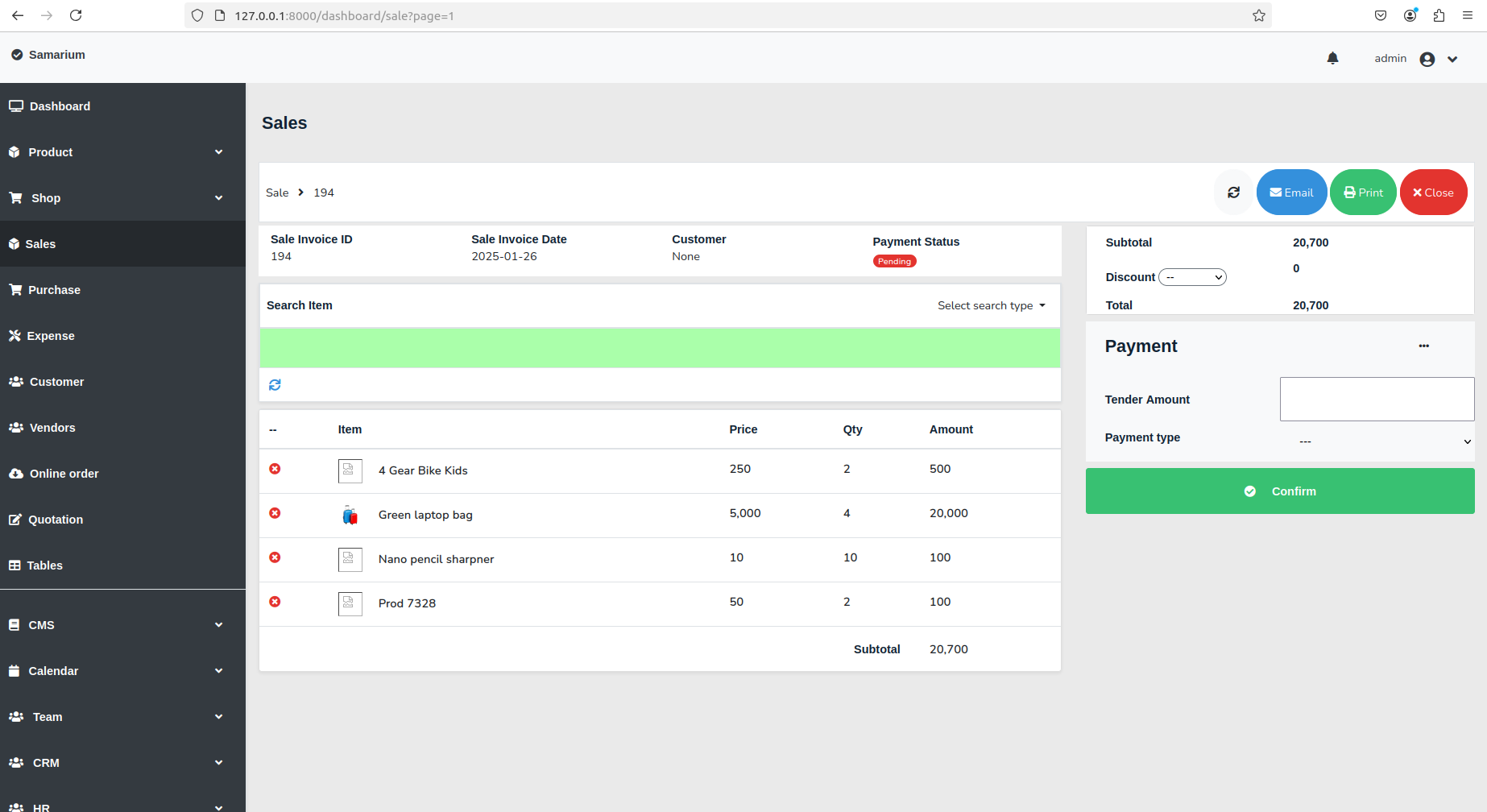Click the Firefox account icon
The width and height of the screenshot is (1487, 812).
[1410, 15]
